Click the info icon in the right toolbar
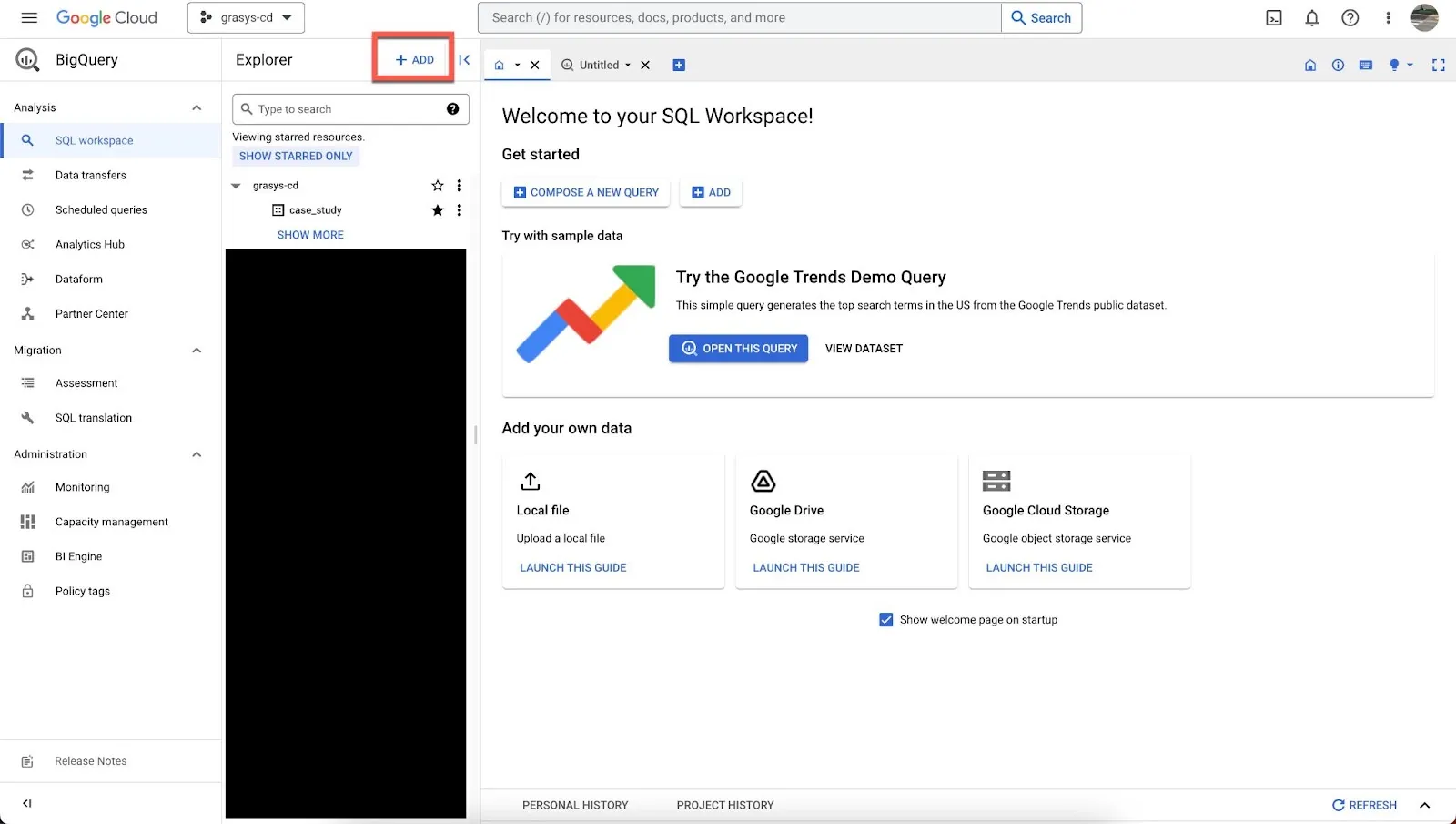This screenshot has width=1456, height=824. coord(1338,66)
